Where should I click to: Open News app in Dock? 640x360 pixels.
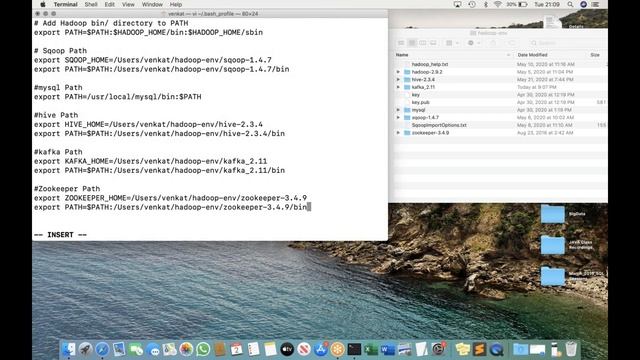point(304,349)
